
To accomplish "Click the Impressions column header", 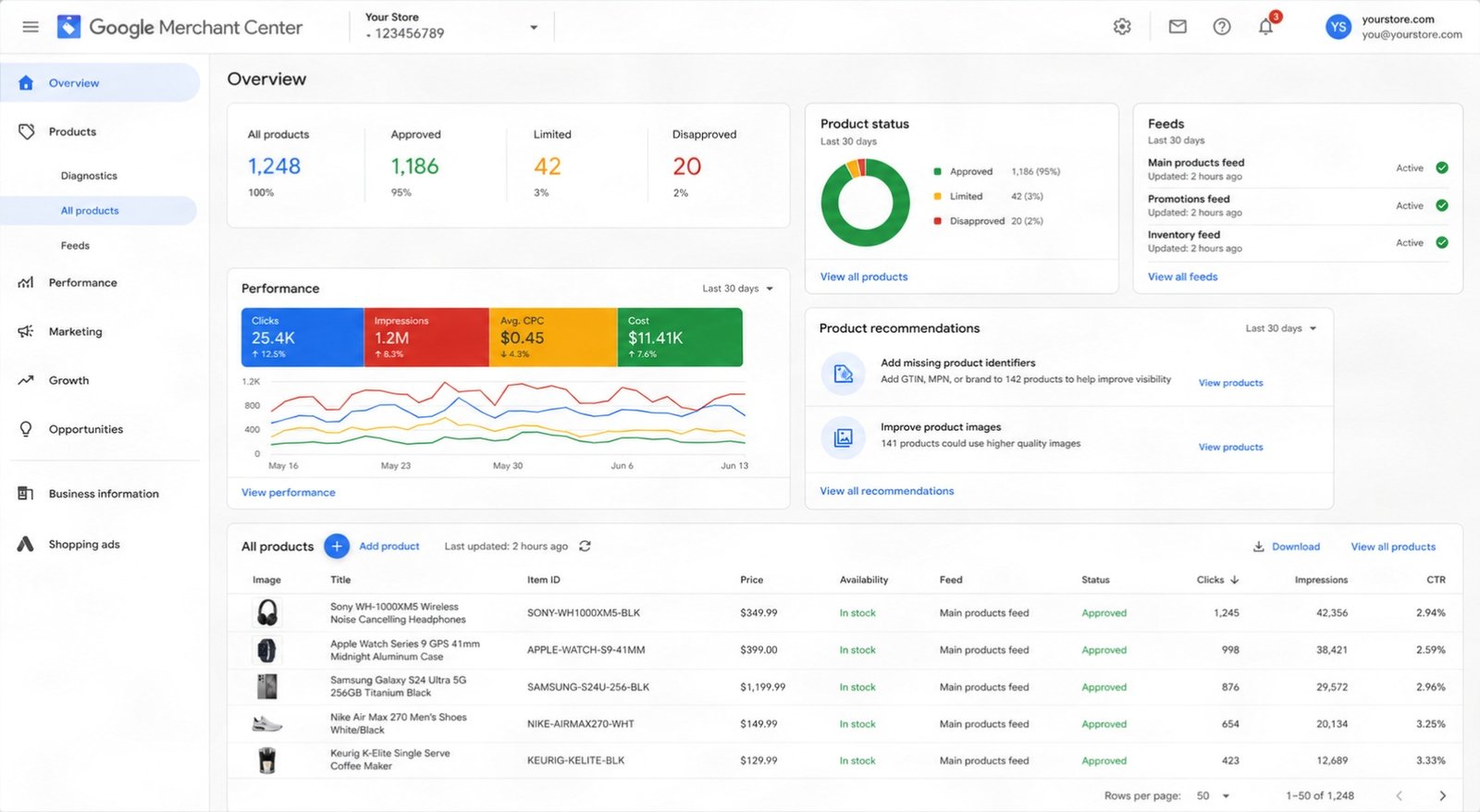I will [1321, 580].
